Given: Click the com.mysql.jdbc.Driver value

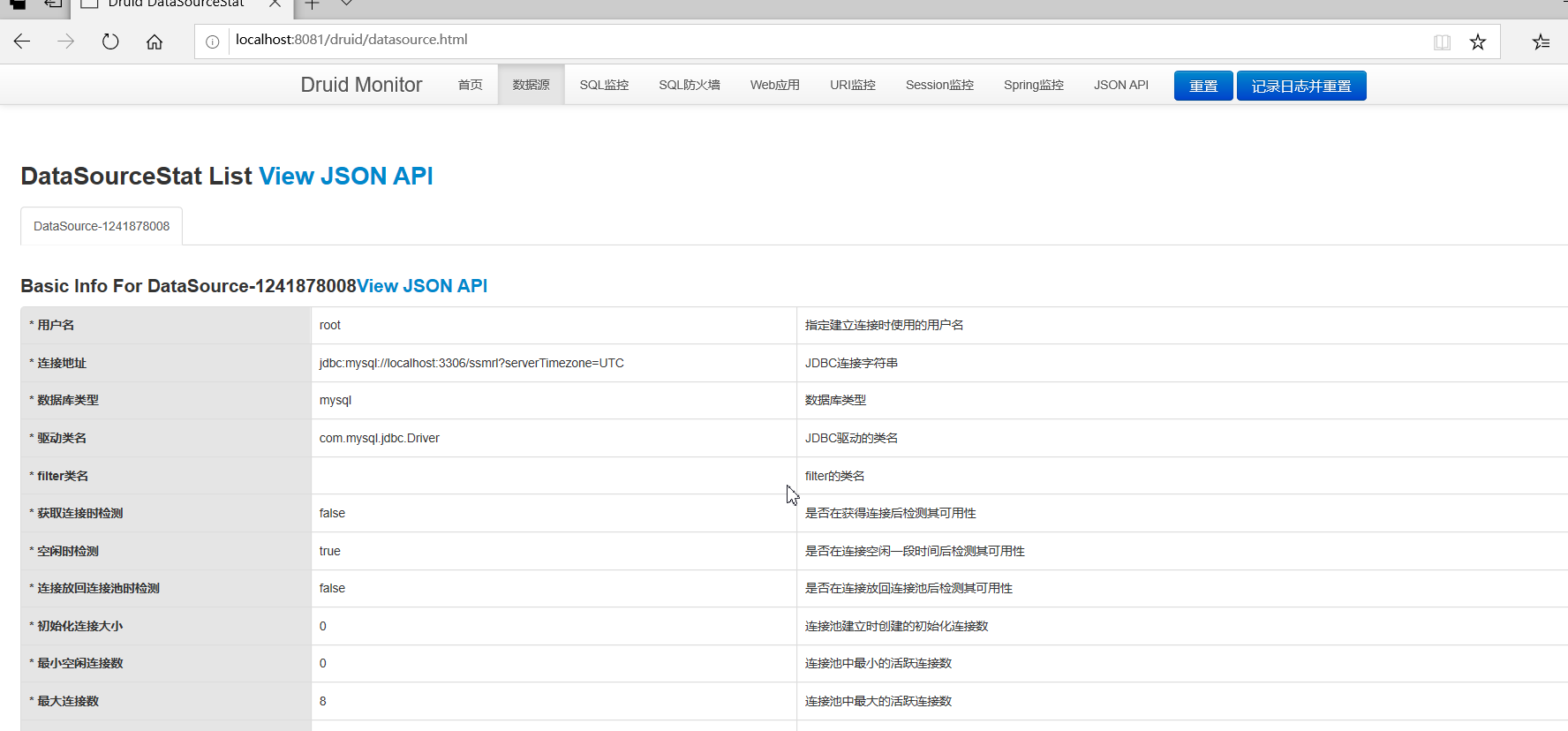Looking at the screenshot, I should (380, 438).
